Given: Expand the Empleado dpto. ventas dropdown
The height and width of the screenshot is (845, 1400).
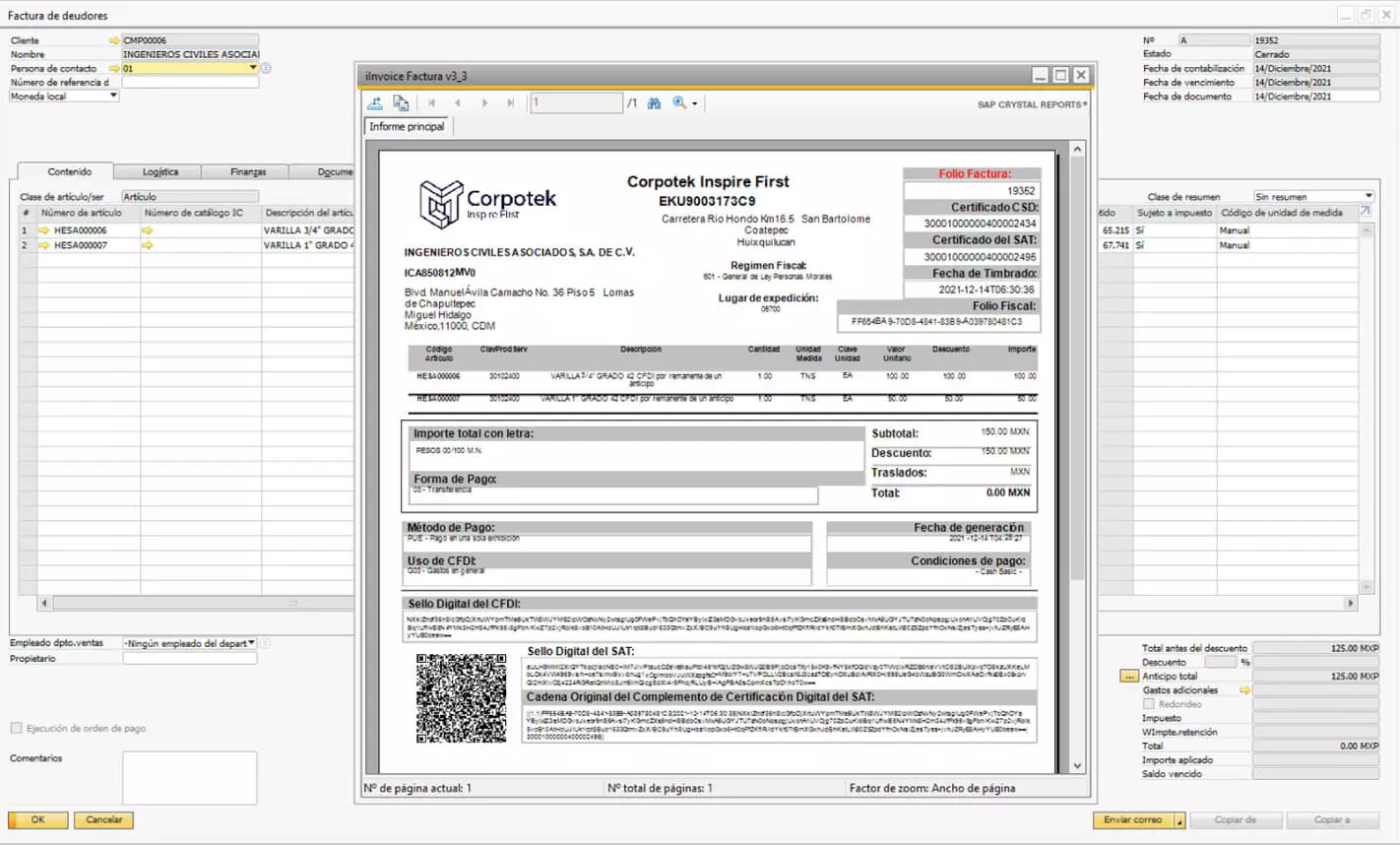Looking at the screenshot, I should [252, 643].
